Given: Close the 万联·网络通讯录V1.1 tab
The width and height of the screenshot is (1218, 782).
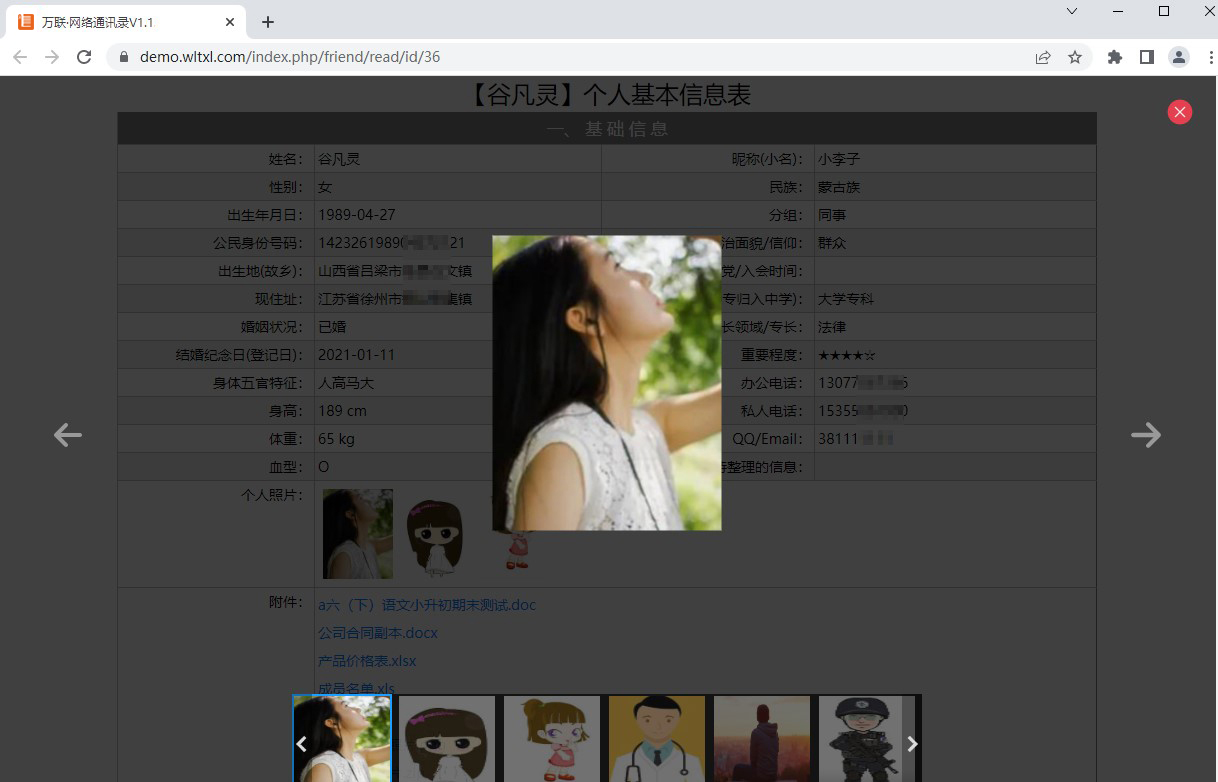Looking at the screenshot, I should click(230, 22).
